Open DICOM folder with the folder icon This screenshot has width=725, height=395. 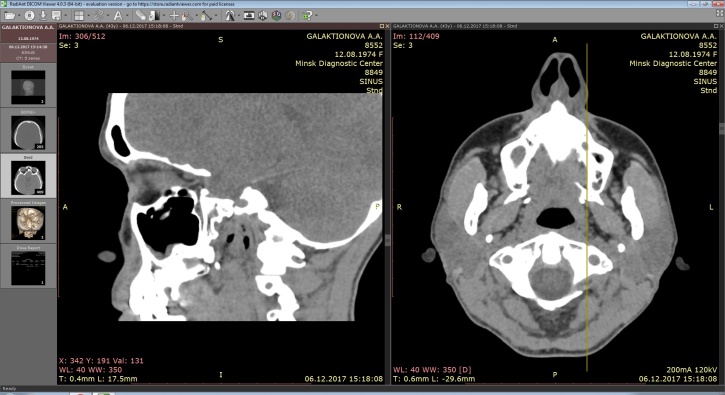[9, 15]
